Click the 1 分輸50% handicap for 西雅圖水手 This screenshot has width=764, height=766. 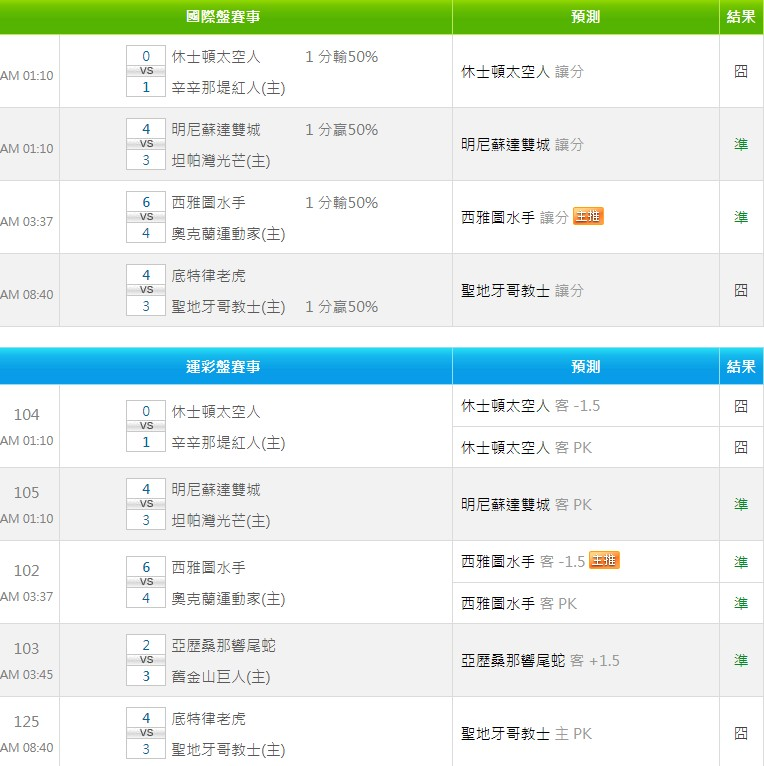(341, 202)
